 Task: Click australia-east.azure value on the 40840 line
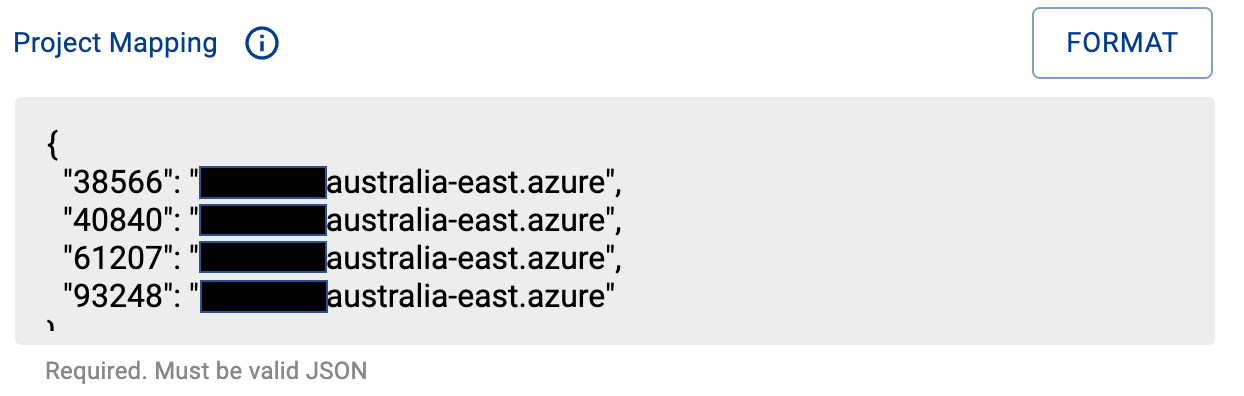point(465,220)
